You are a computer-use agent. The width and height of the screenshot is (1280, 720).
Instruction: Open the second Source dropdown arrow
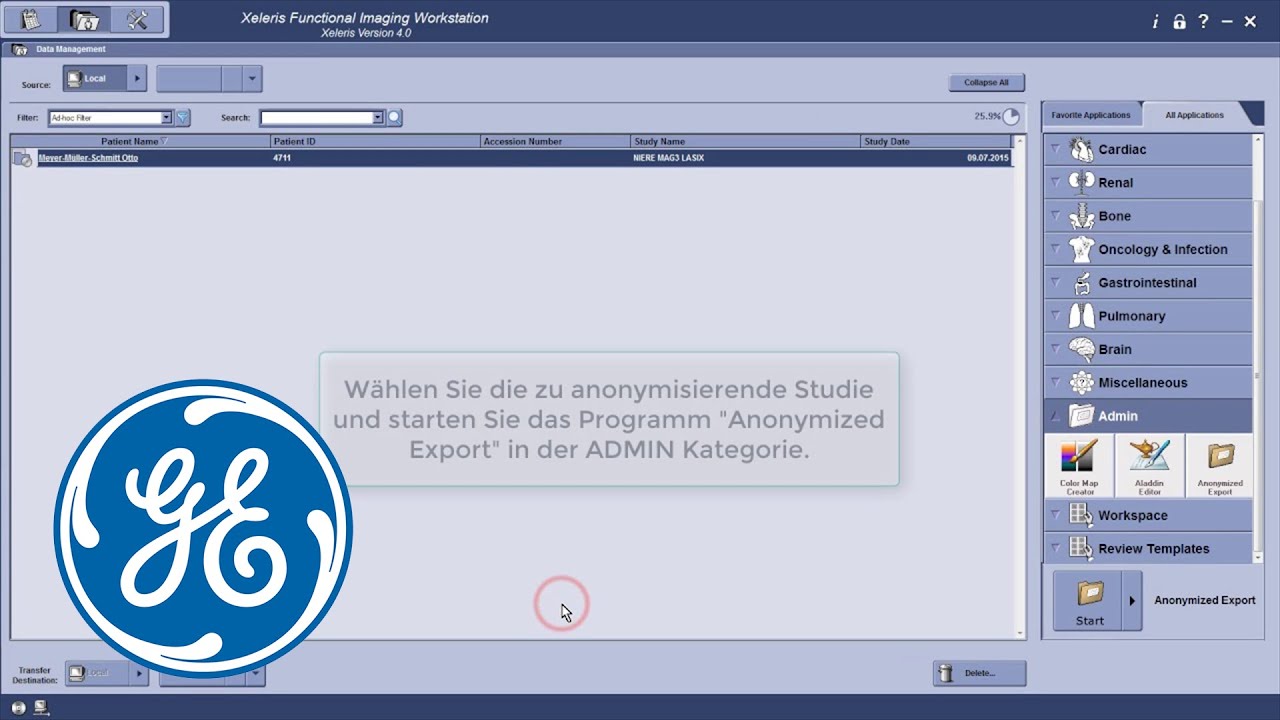click(x=252, y=78)
